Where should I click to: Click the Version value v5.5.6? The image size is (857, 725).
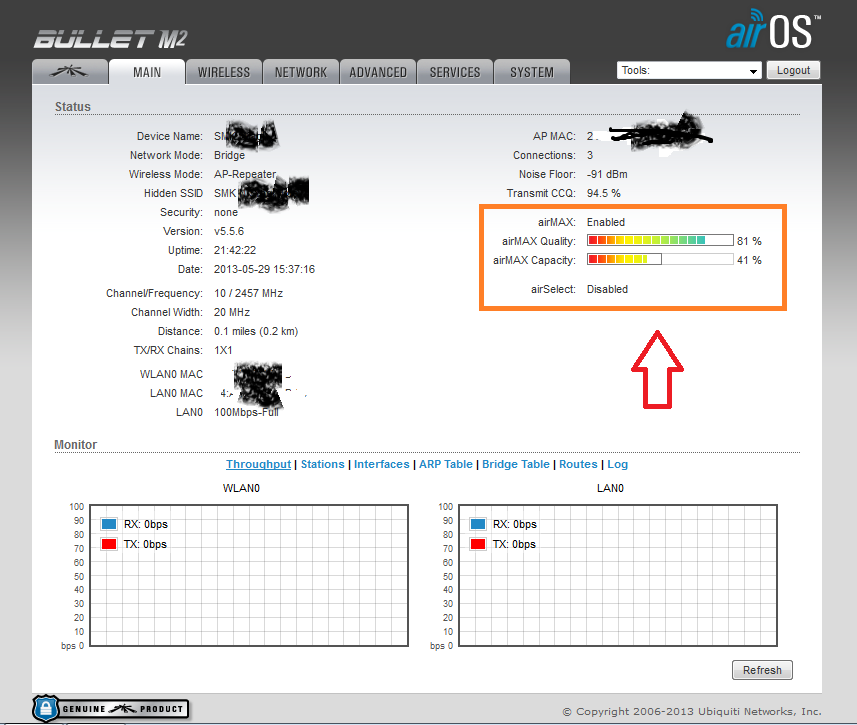pos(229,231)
